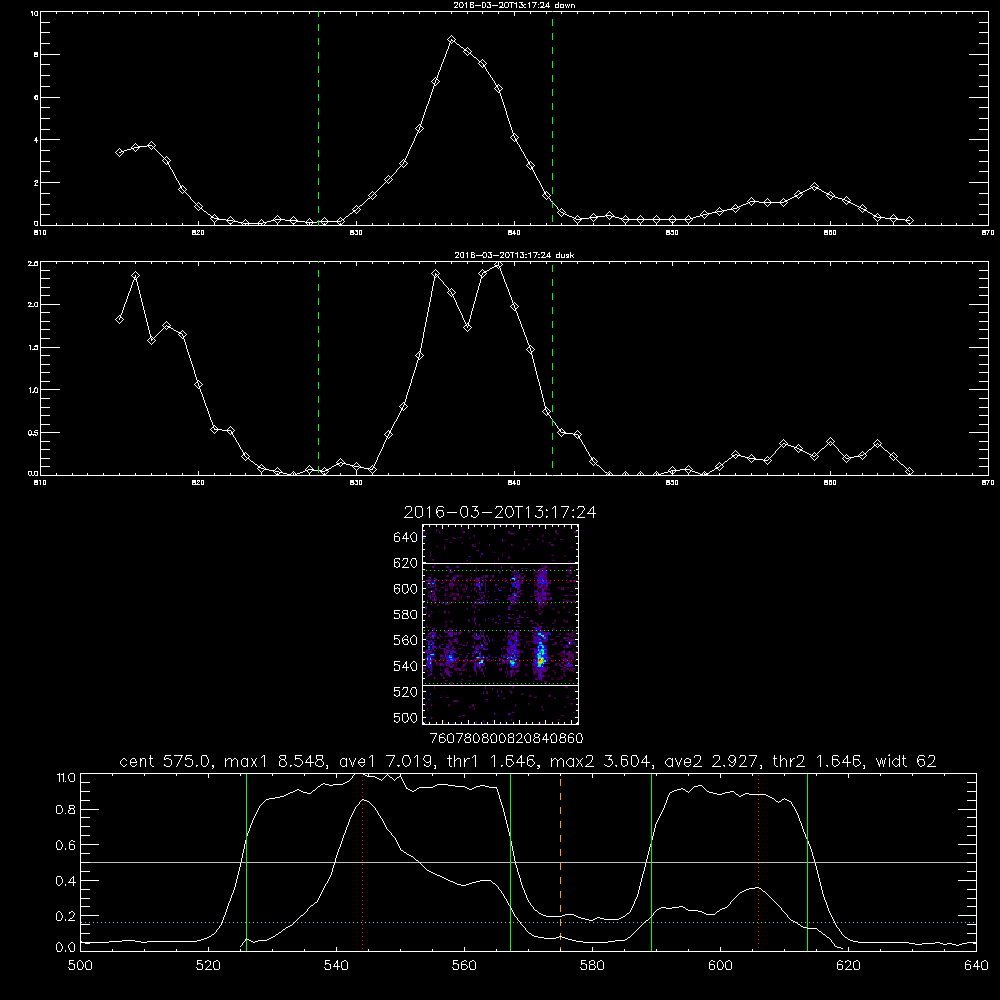Screen dimensions: 1000x1000
Task: Select solid green line near 614 in bottom plot
Action: (807, 861)
